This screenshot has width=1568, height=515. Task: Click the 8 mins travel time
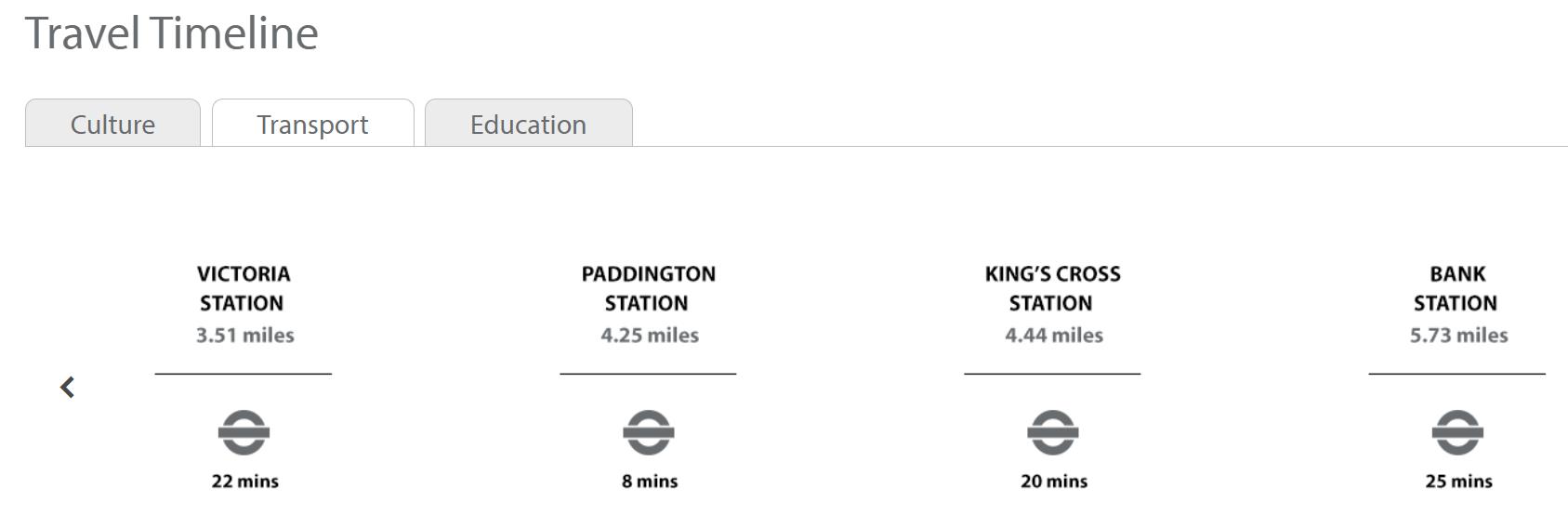tap(650, 482)
